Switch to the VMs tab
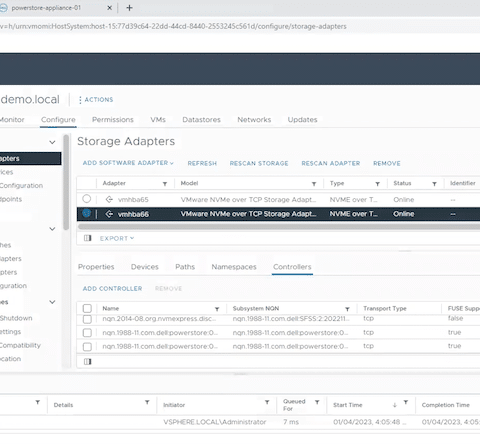This screenshot has width=480, height=444. coord(158,120)
